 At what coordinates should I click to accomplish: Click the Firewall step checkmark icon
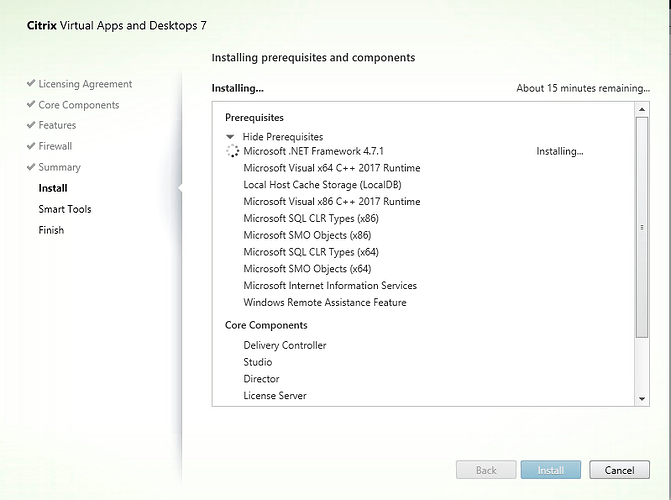tap(31, 146)
